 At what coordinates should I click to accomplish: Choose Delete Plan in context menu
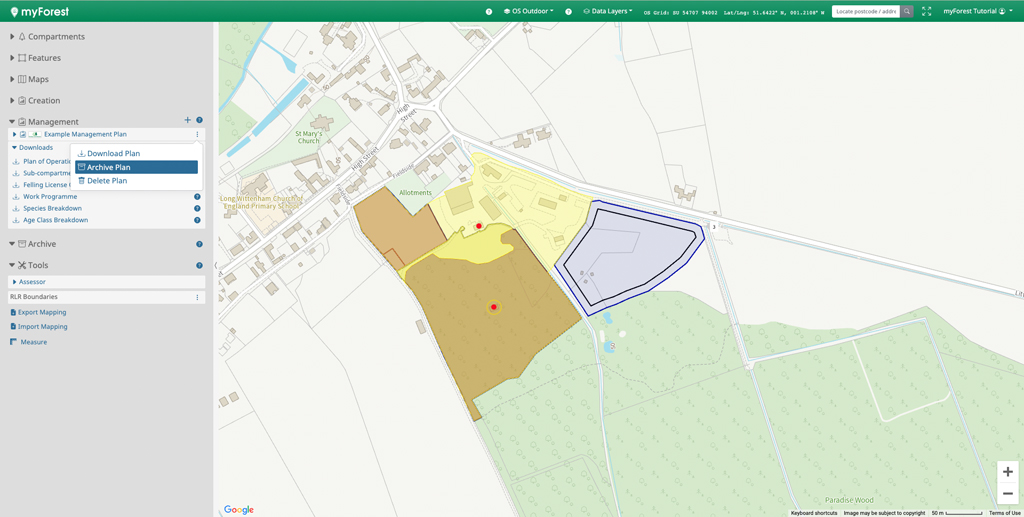106,181
